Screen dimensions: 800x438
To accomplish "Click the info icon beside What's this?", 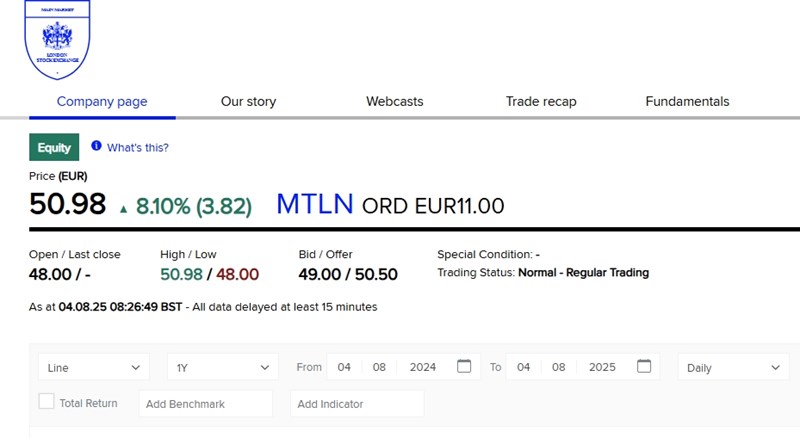I will coord(96,146).
